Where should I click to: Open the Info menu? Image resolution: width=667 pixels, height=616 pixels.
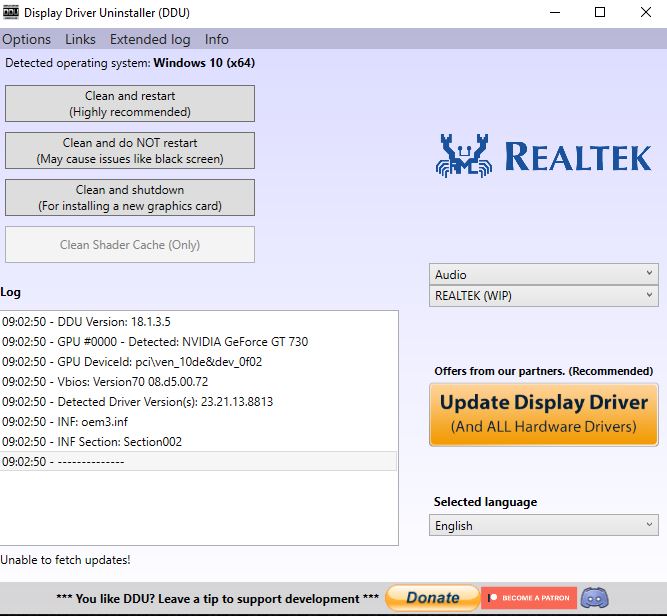pos(217,39)
